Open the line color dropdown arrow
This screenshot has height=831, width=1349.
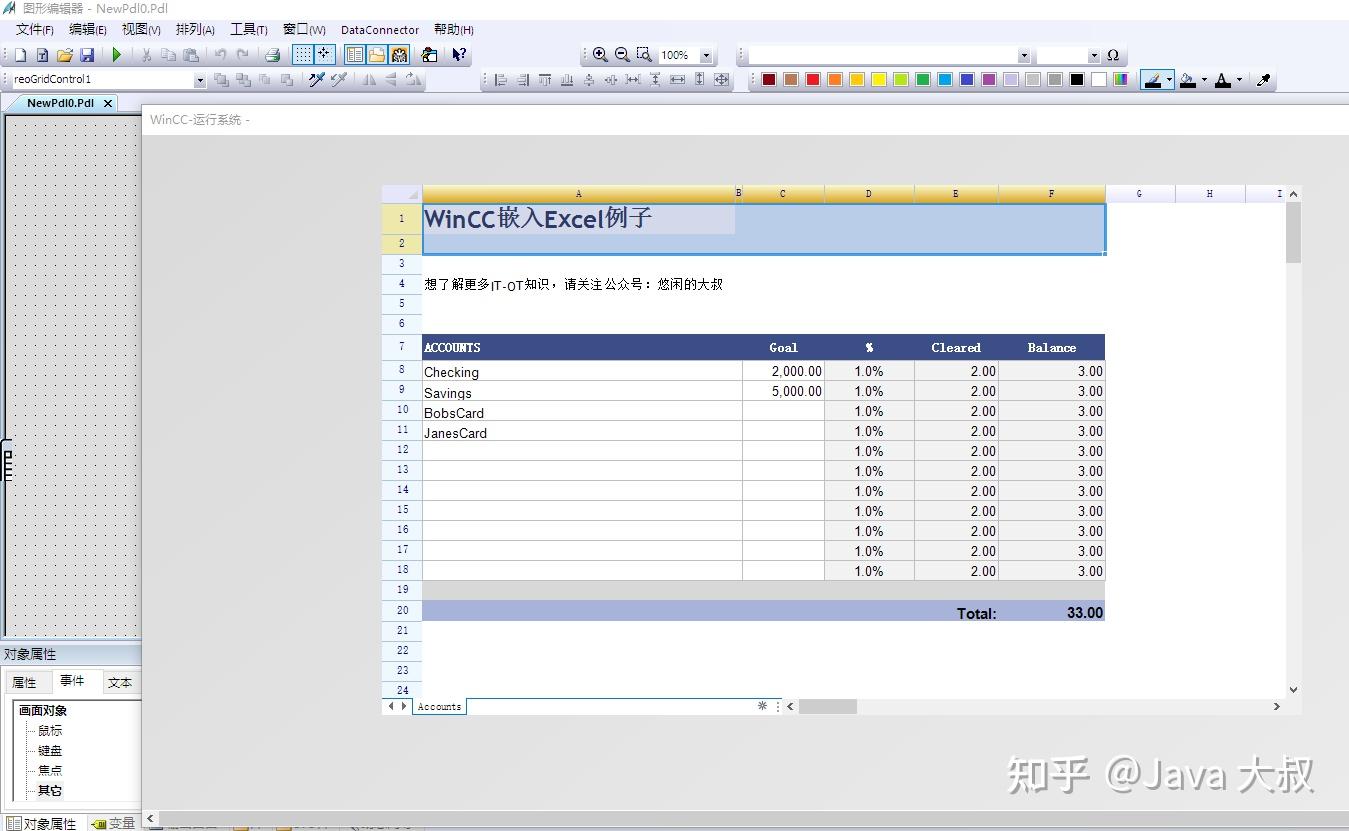(1168, 79)
